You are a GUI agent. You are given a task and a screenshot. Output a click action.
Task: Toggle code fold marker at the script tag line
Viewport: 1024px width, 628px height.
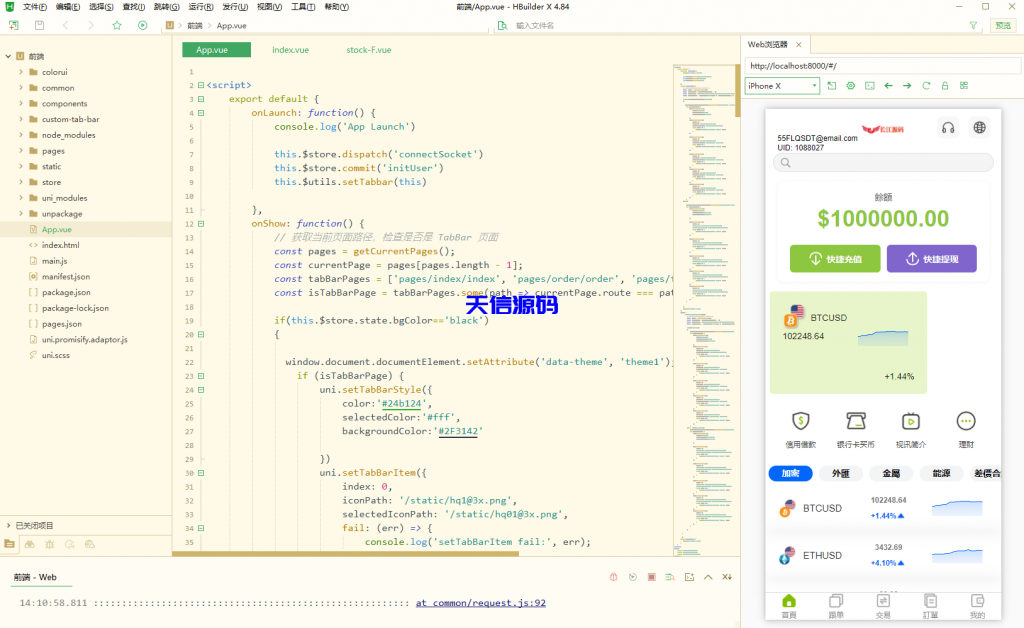click(201, 85)
